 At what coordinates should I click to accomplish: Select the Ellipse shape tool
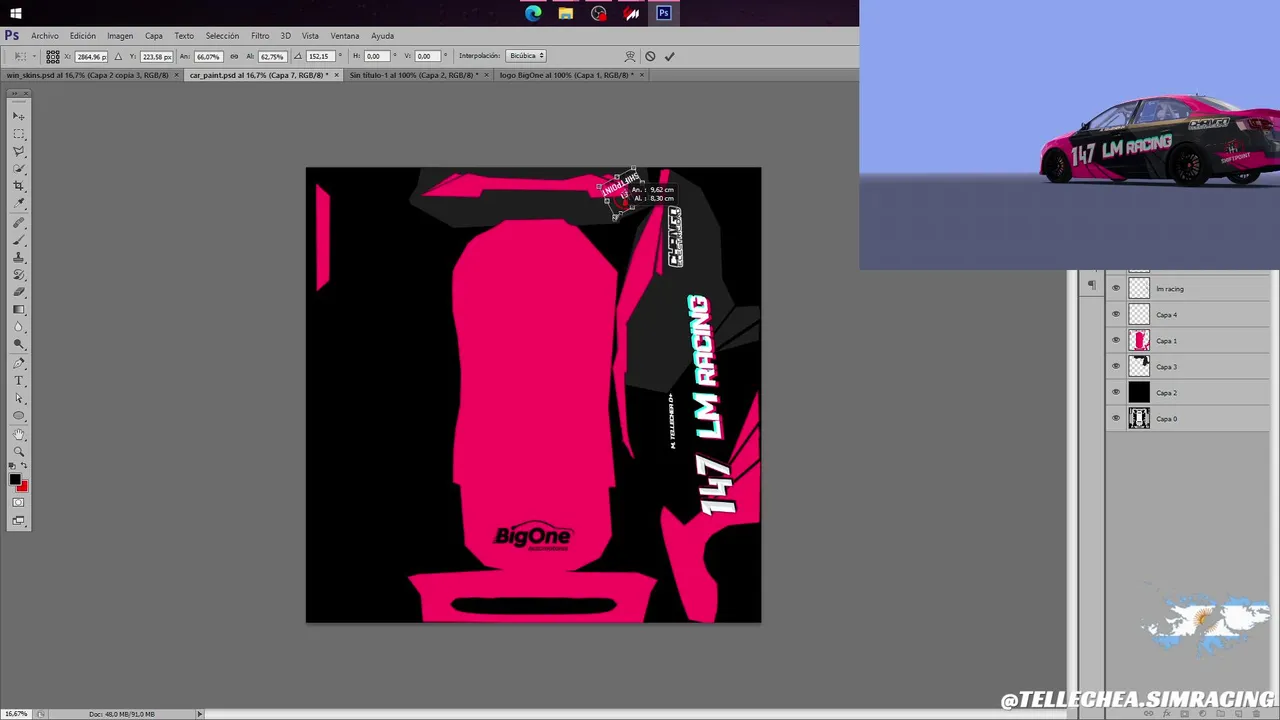pyautogui.click(x=19, y=416)
